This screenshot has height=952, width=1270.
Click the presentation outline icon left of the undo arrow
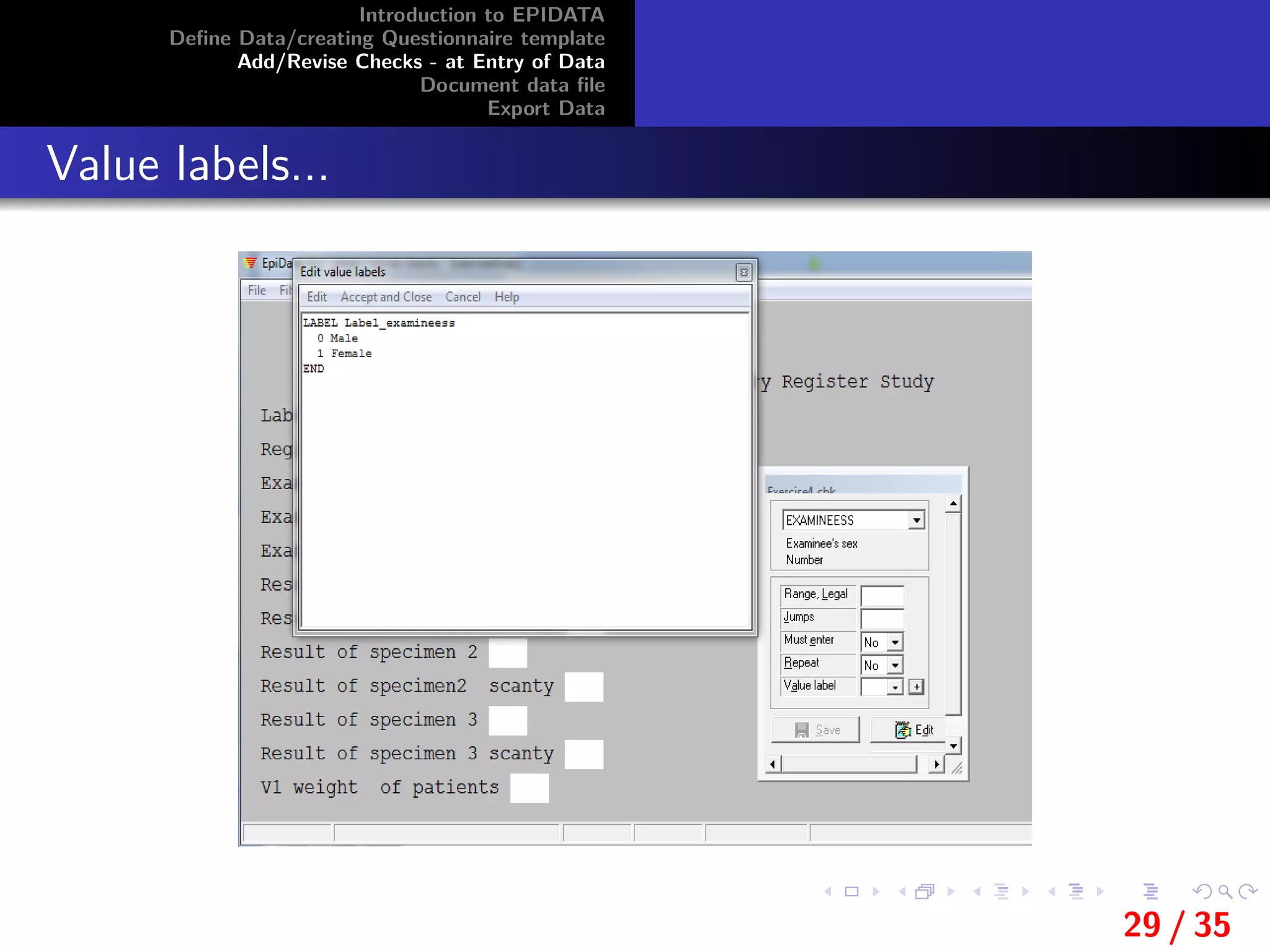point(1151,892)
